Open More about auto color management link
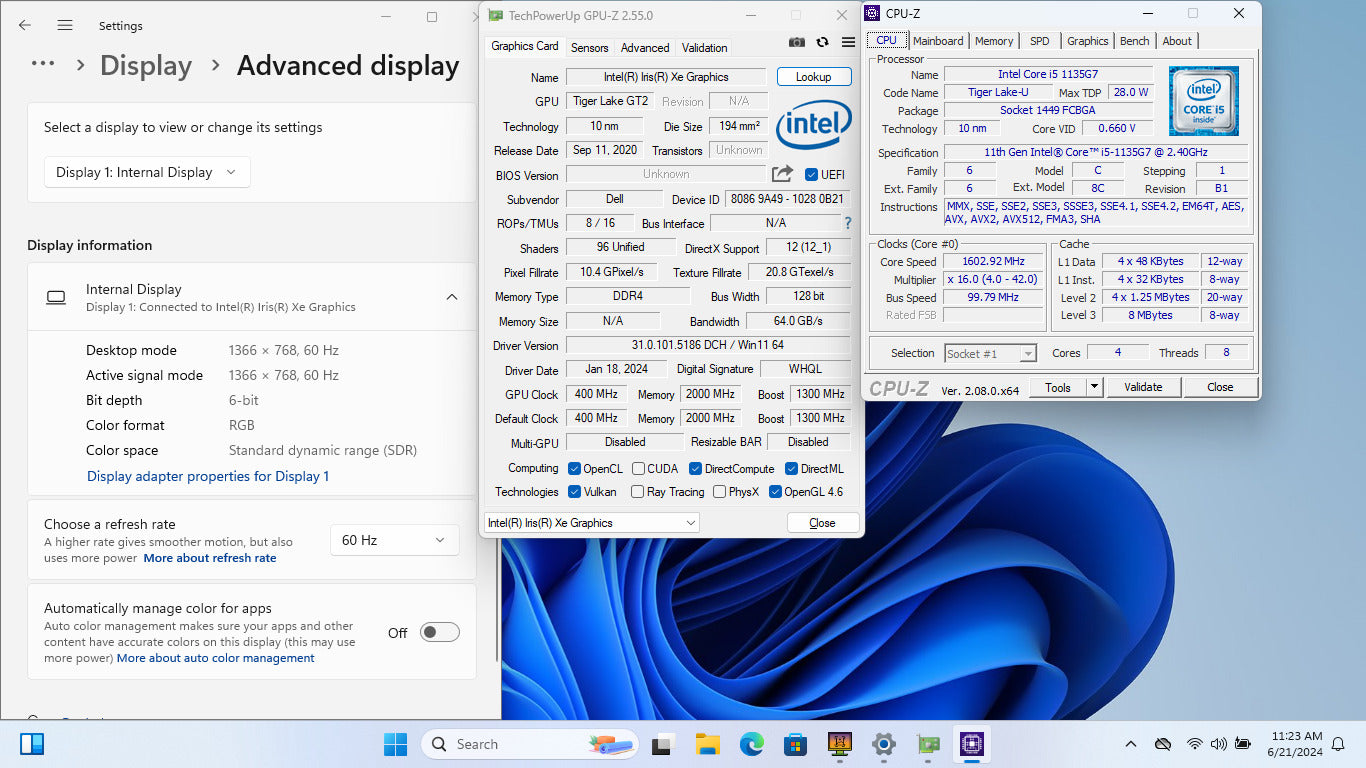 tap(216, 658)
